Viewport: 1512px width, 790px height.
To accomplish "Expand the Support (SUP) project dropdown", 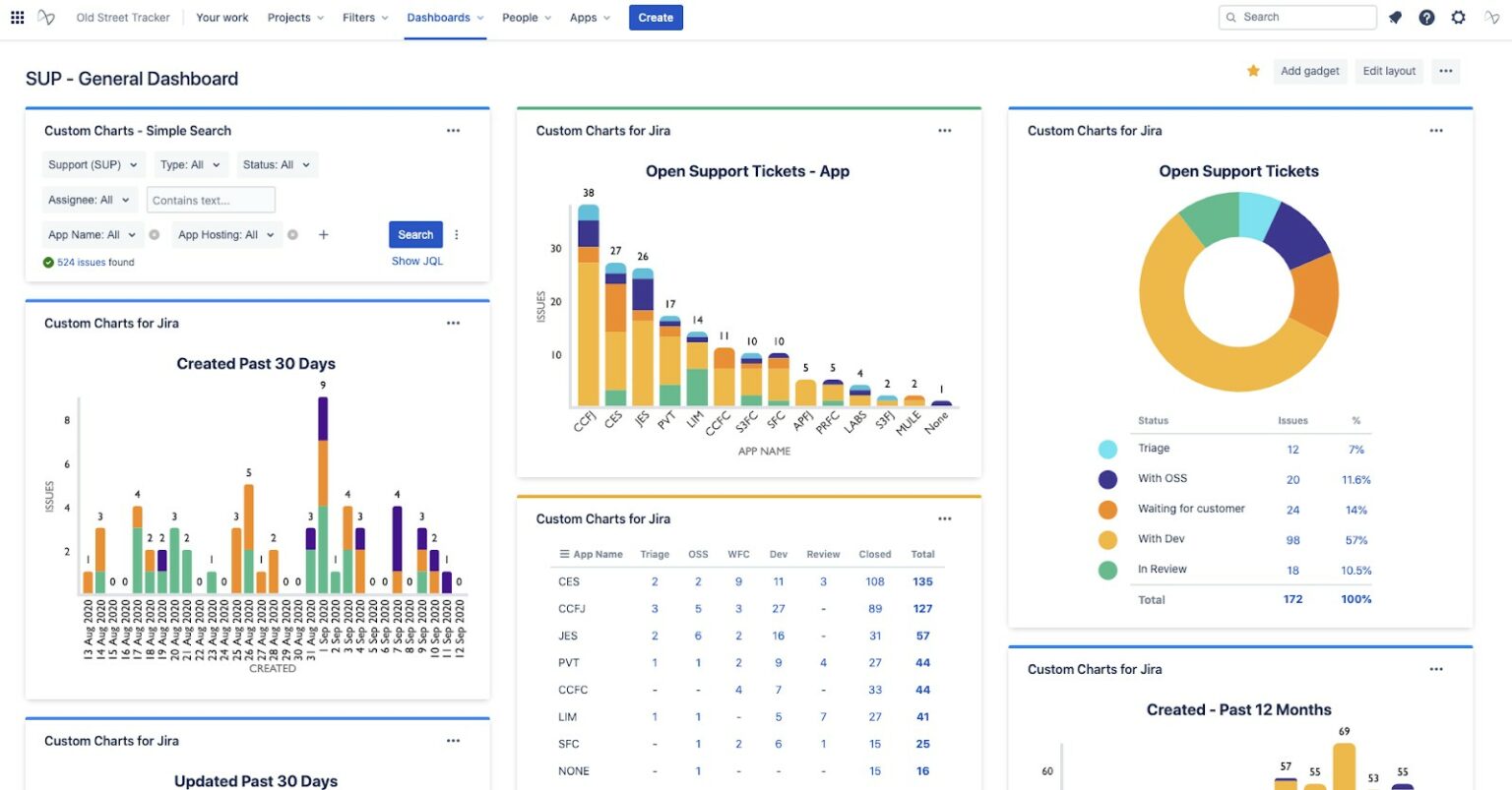I will coord(93,165).
